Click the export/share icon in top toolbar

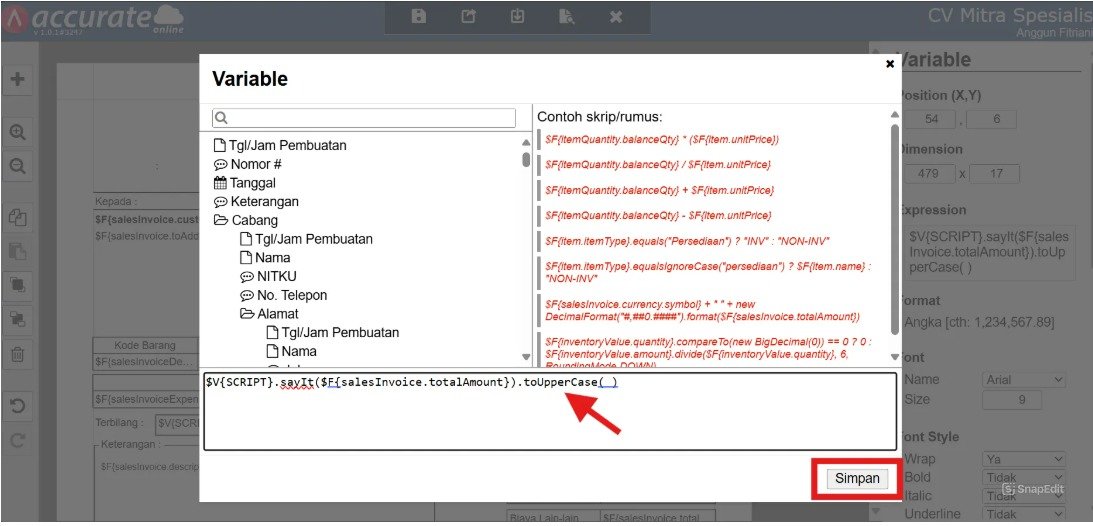pos(468,17)
